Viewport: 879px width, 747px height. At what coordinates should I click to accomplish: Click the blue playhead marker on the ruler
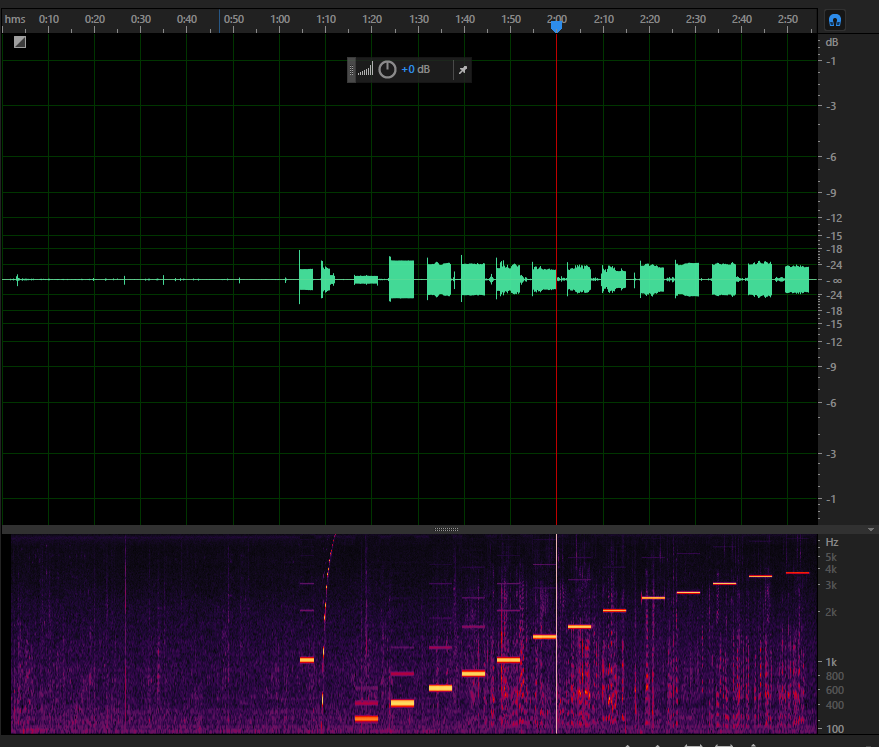coord(556,26)
